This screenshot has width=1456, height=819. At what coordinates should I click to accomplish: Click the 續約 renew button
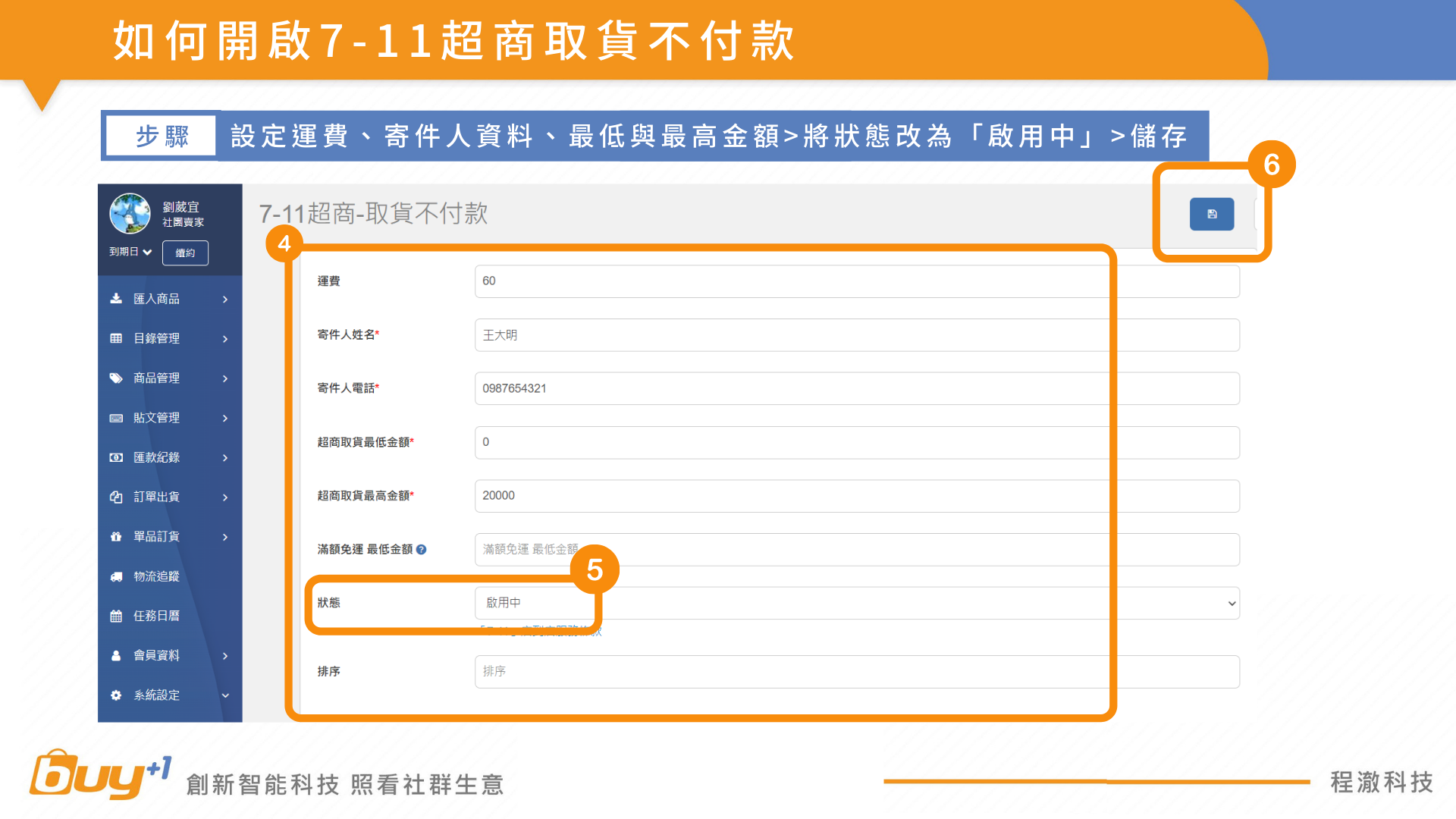tap(185, 253)
